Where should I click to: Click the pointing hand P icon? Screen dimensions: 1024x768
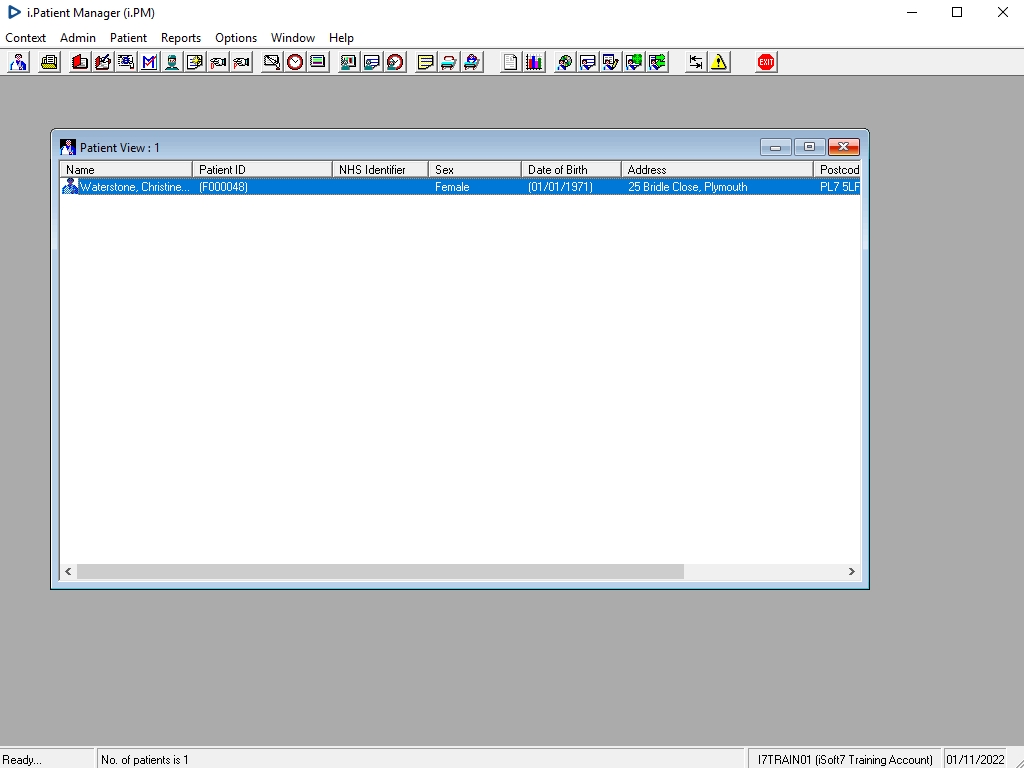[x=241, y=62]
